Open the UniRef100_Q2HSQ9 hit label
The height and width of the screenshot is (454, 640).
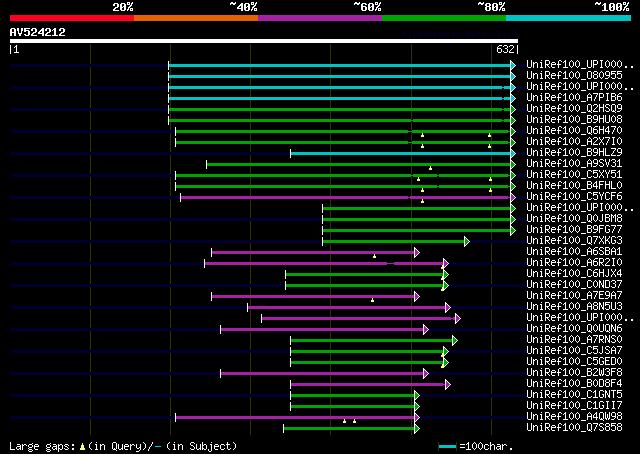pos(574,109)
